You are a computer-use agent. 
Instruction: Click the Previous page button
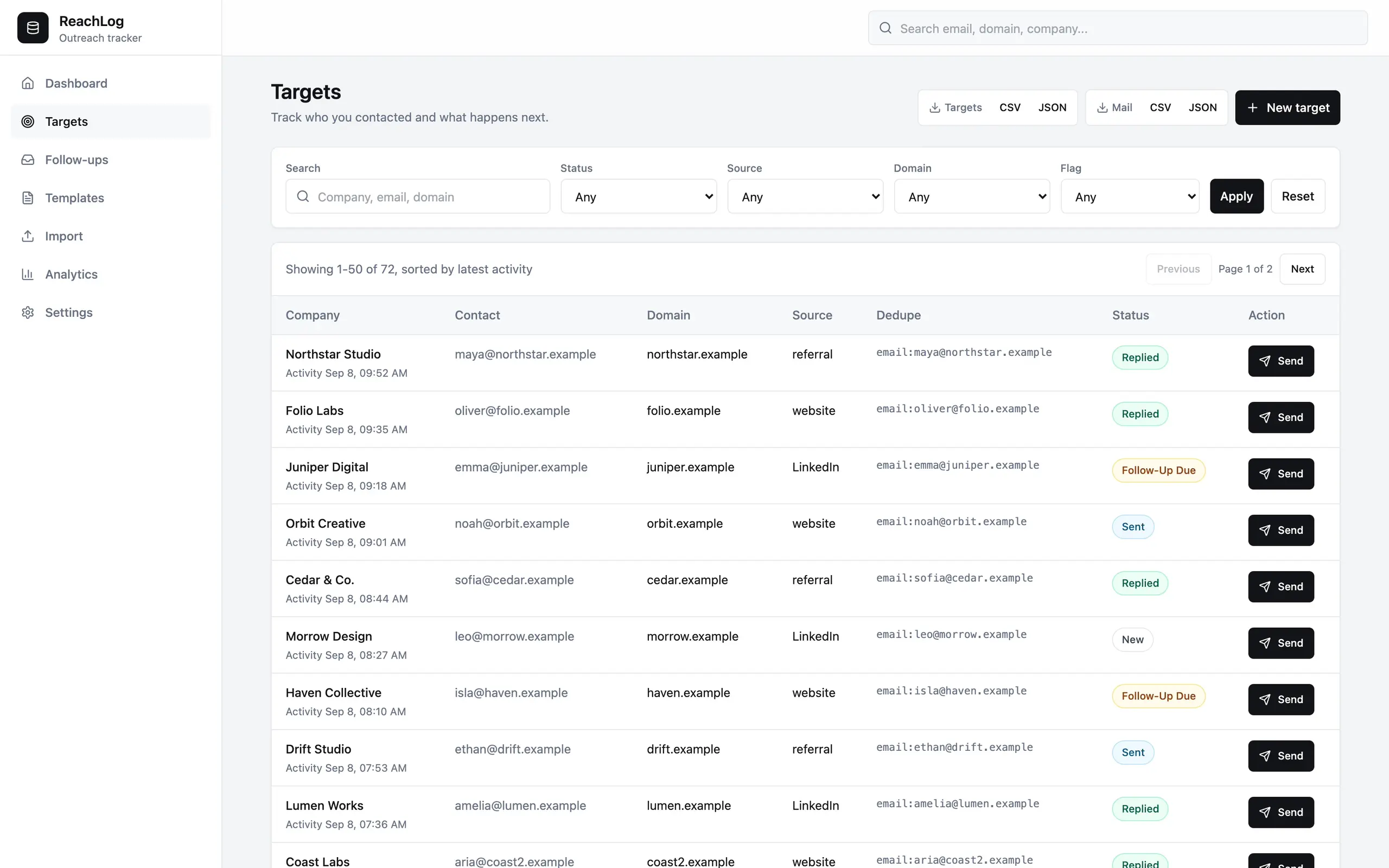click(1178, 269)
